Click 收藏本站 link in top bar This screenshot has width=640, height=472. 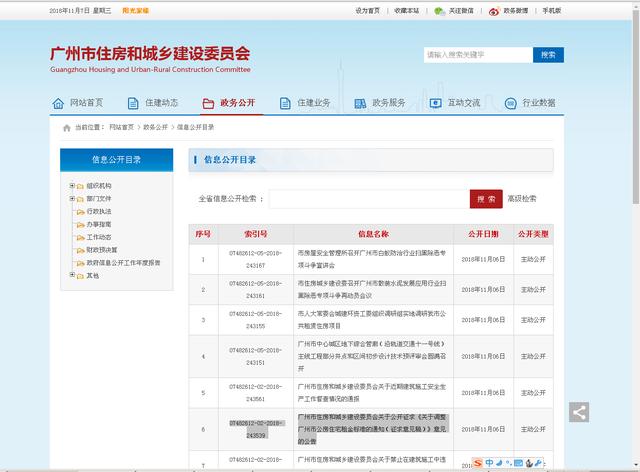pos(407,11)
